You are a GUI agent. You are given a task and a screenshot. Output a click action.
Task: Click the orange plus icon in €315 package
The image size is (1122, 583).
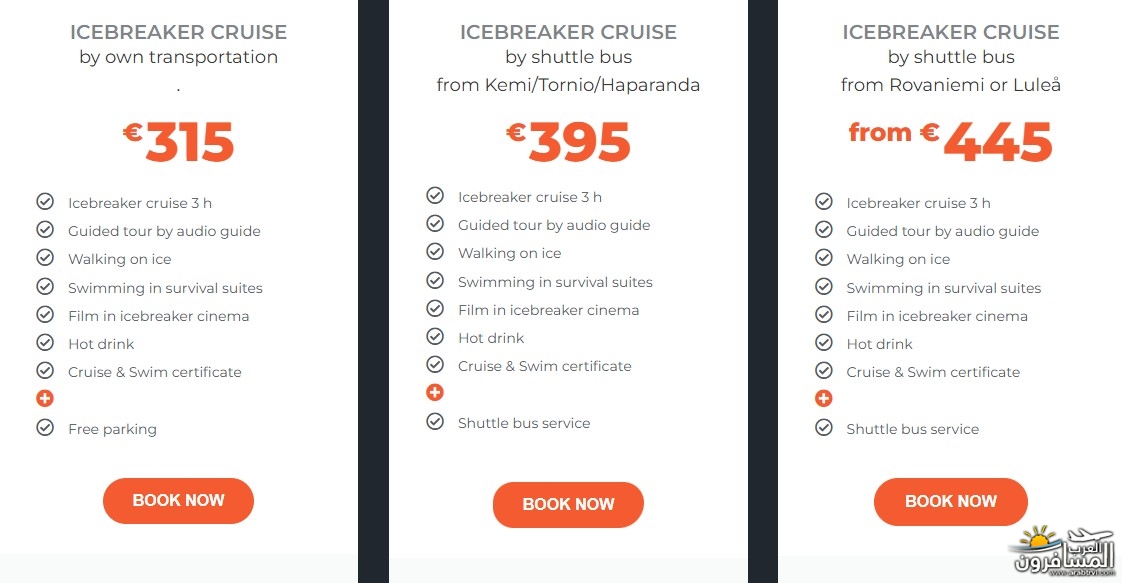click(x=45, y=398)
